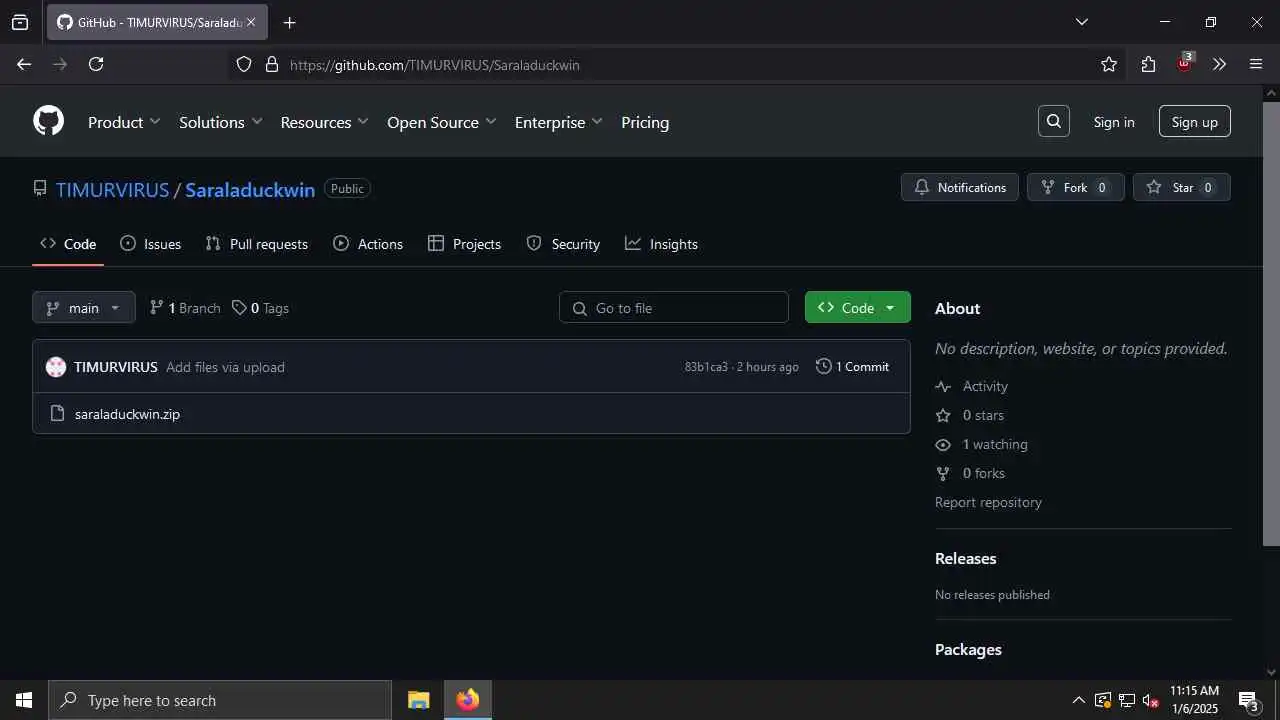Click the list all tabs chevron
This screenshot has width=1280, height=720.
point(1082,22)
